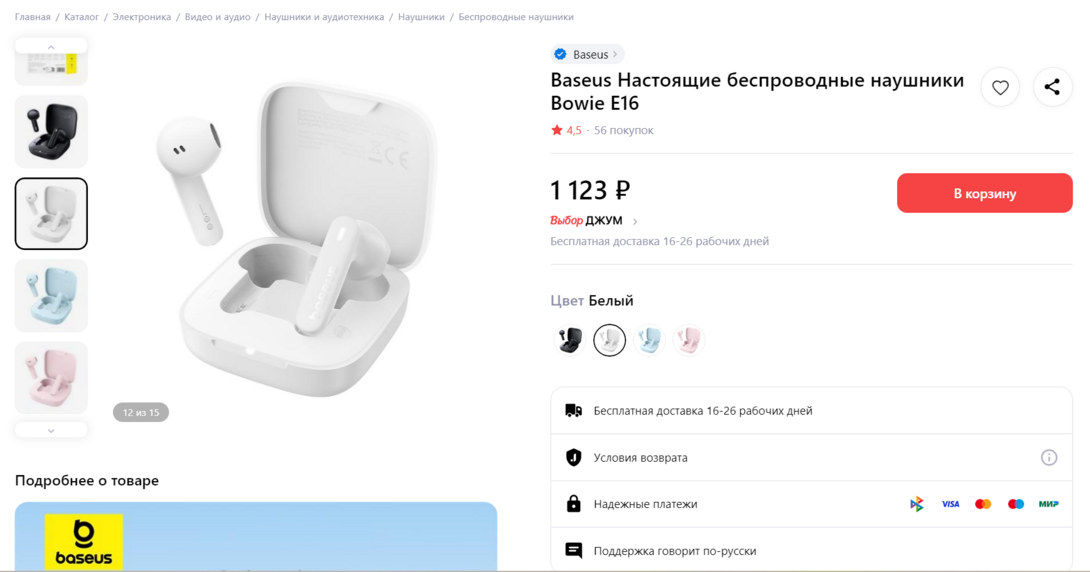Click the delivery truck icon
Viewport: 1090px width, 572px height.
point(573,410)
